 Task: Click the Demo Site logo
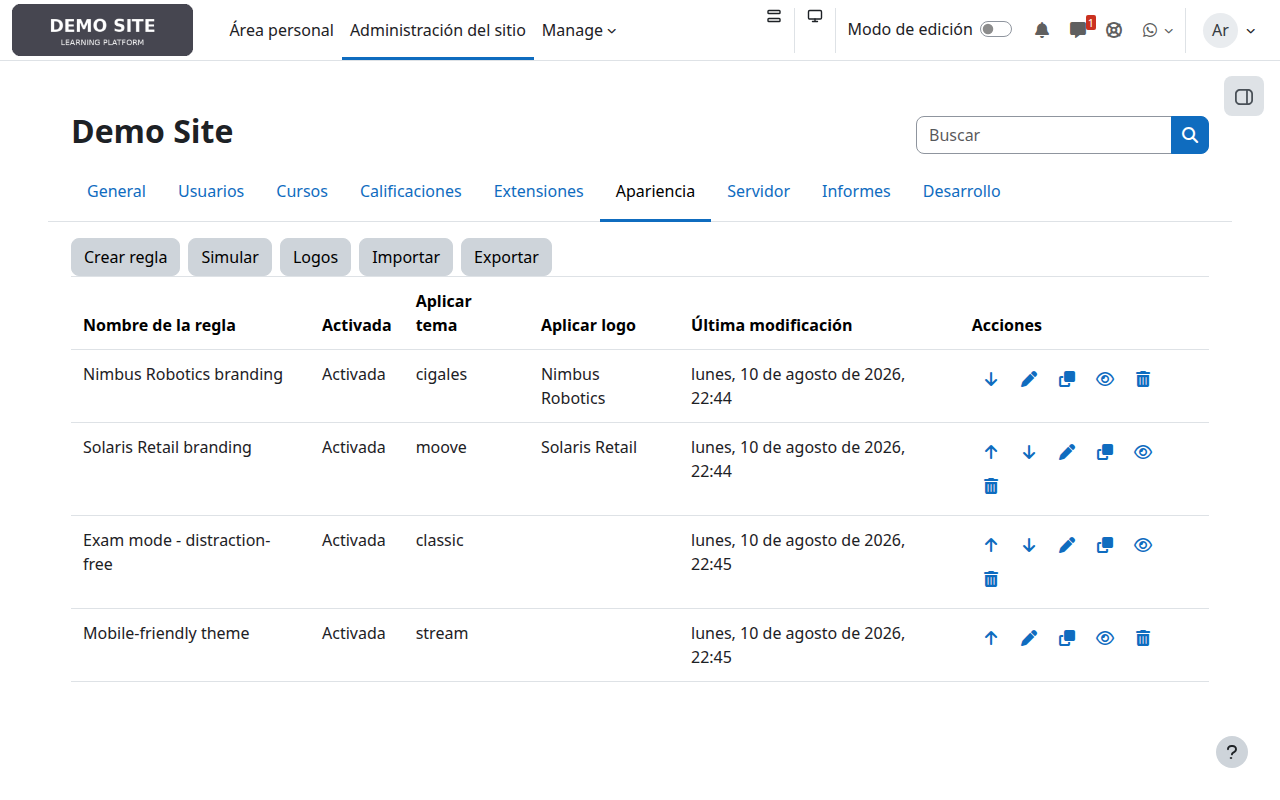[102, 30]
